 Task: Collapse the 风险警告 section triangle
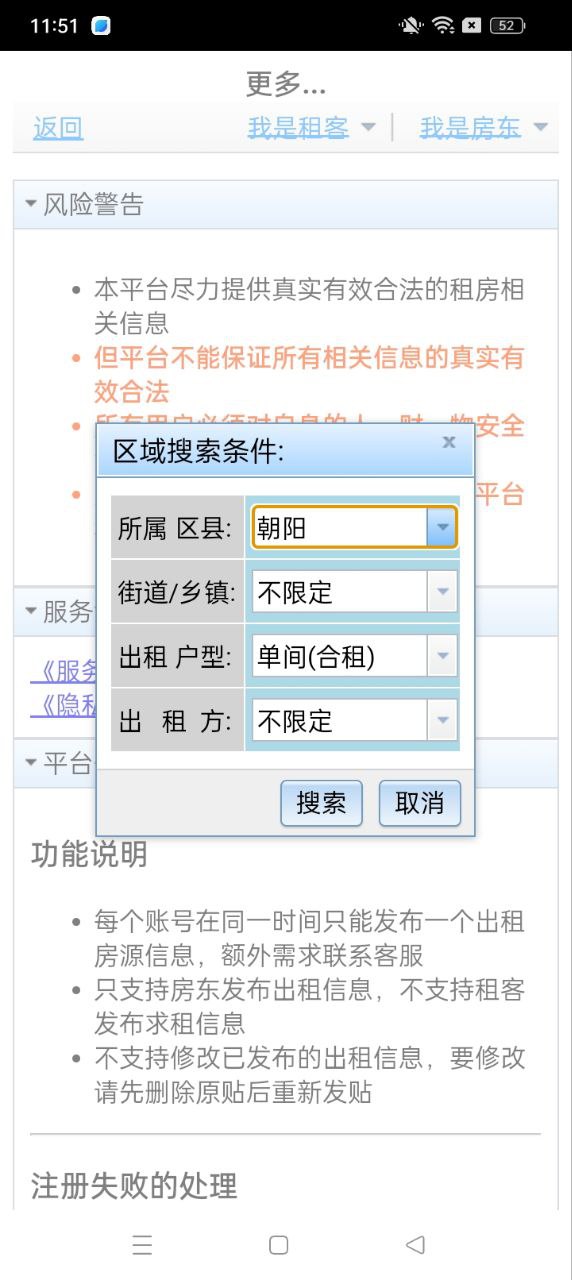pyautogui.click(x=31, y=205)
